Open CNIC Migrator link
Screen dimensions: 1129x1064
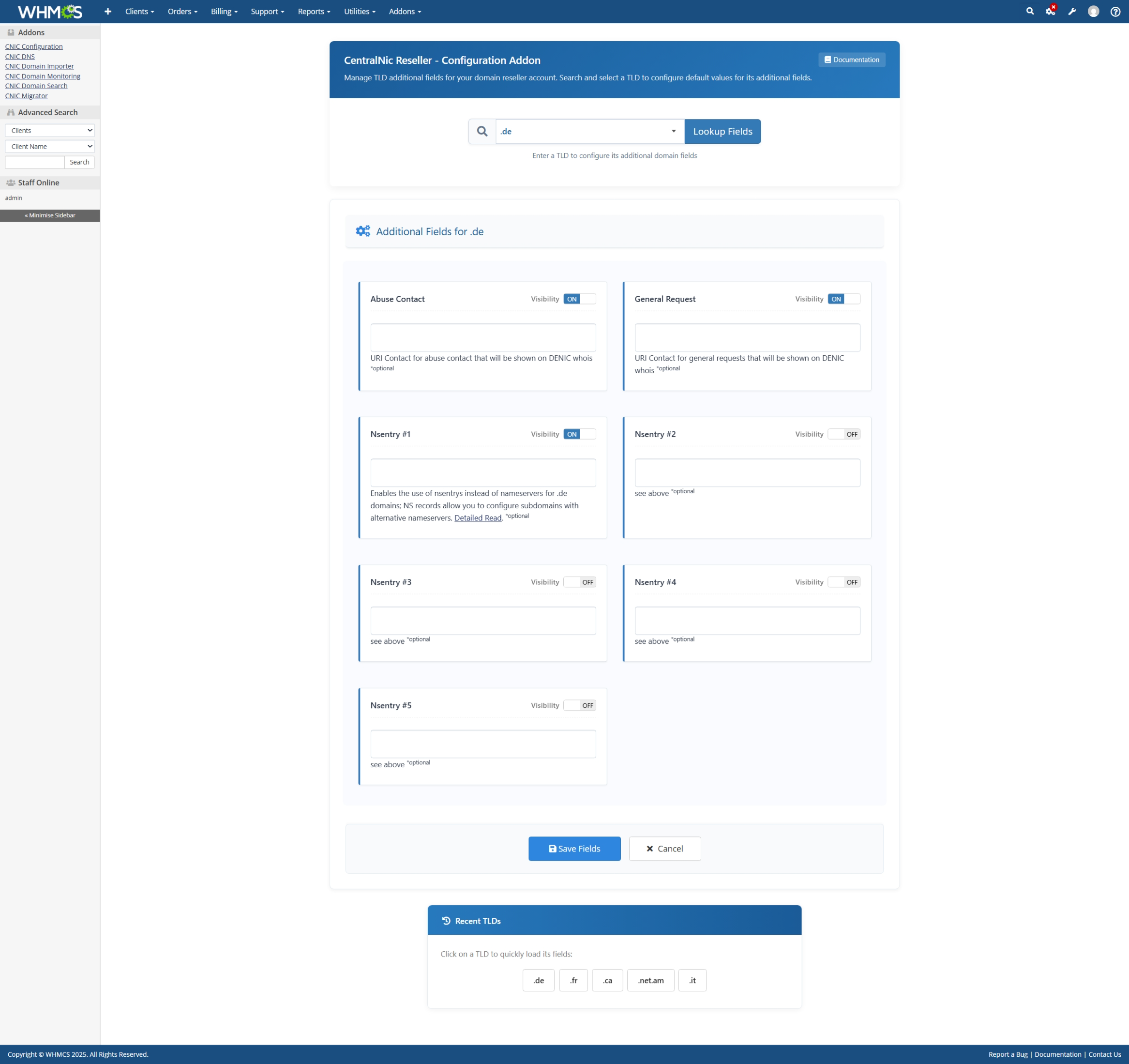27,95
